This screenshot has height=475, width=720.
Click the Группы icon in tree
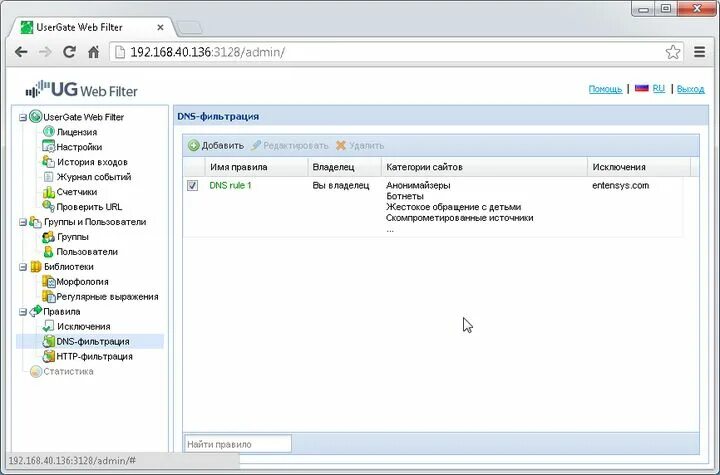point(49,237)
